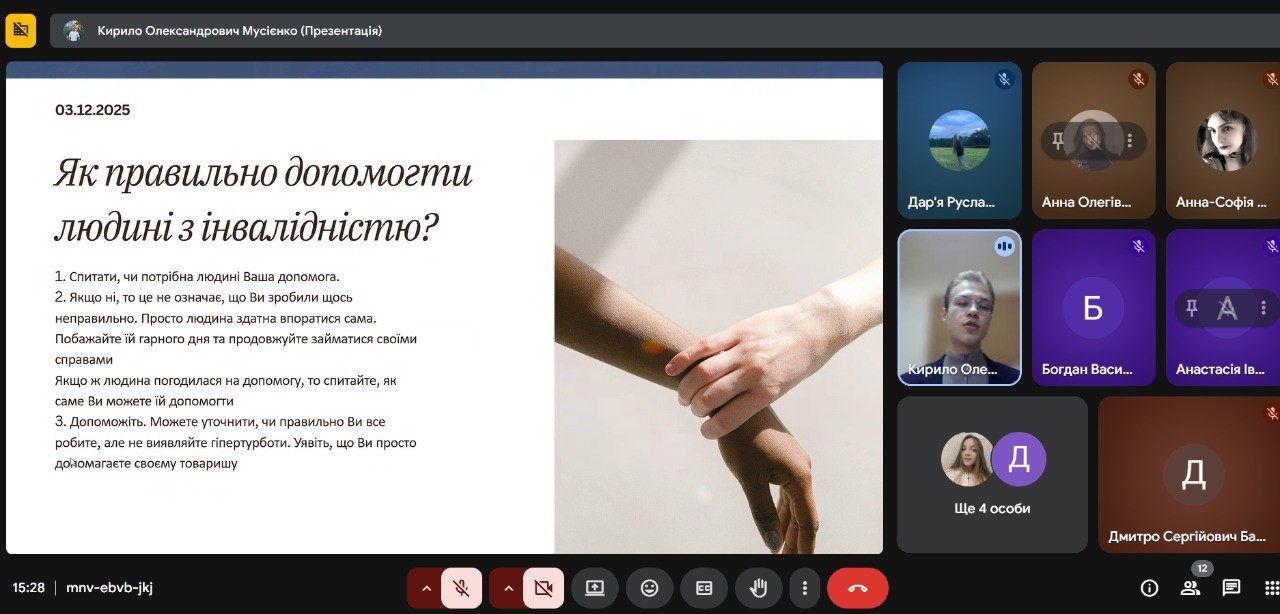Open more options on Анна Олегів tile
This screenshot has width=1280, height=614.
[1130, 141]
